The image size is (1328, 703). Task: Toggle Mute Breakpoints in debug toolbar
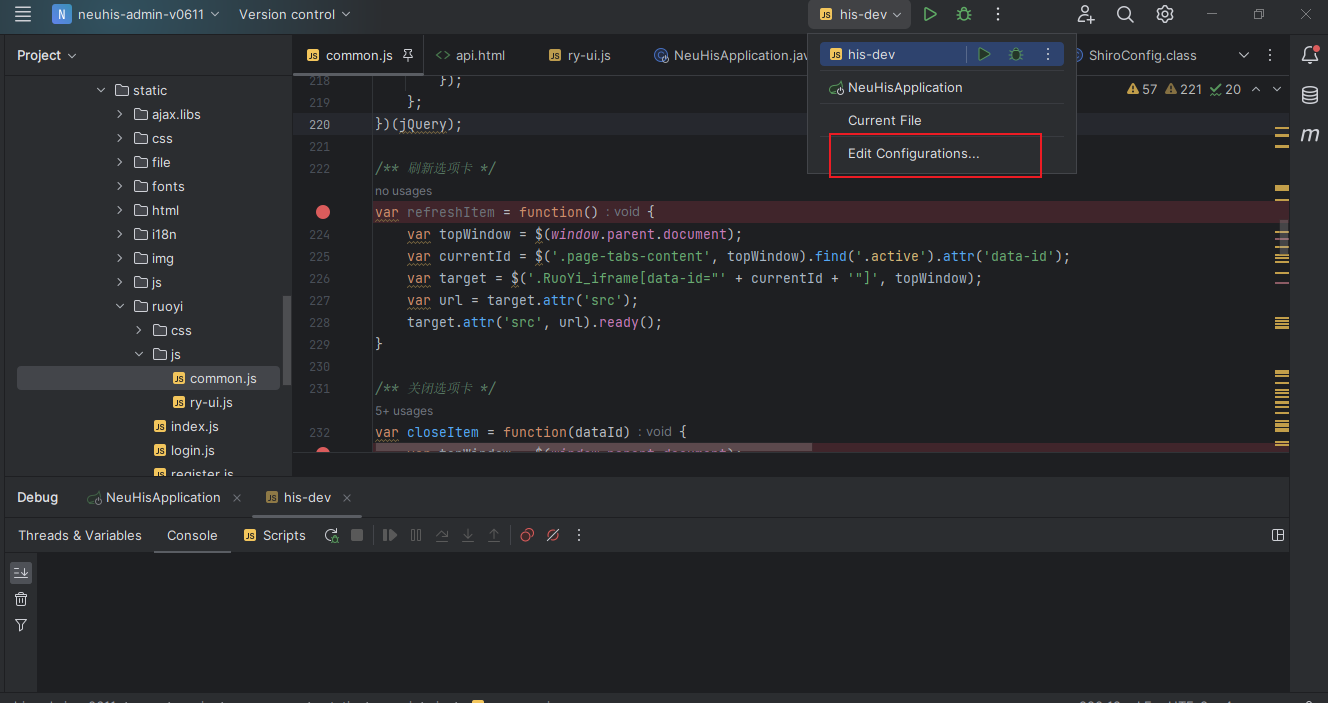click(552, 536)
